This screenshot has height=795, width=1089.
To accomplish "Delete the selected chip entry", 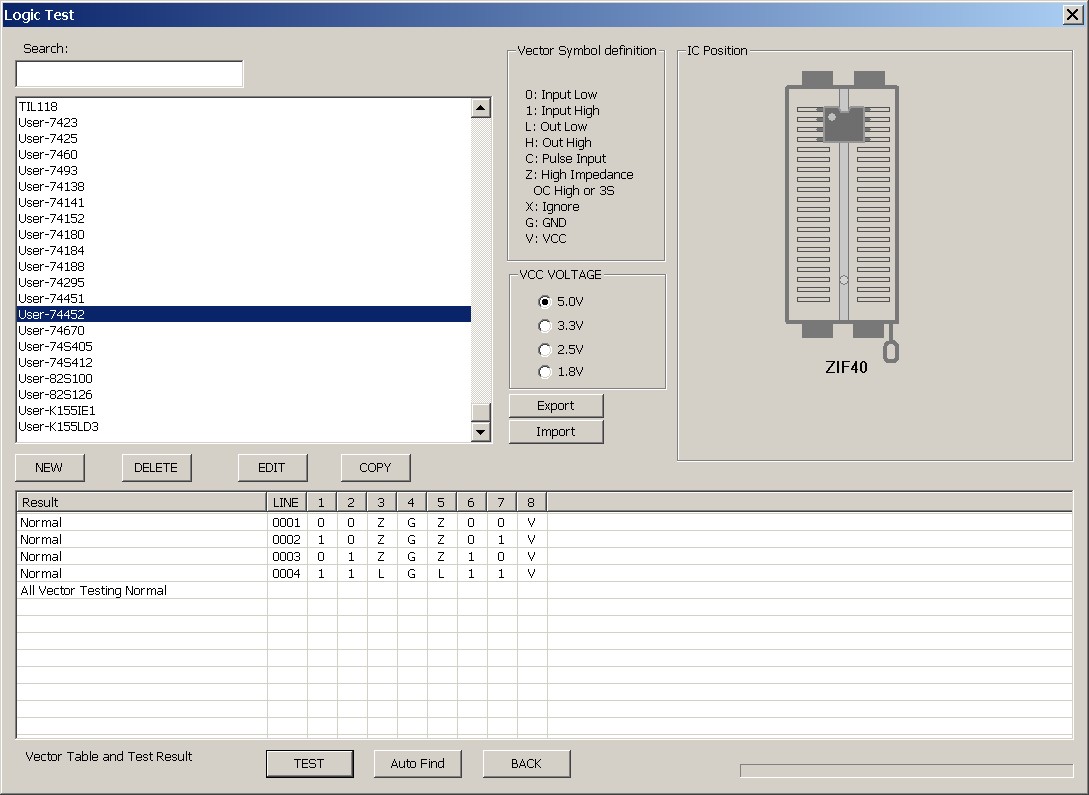I will pos(156,468).
